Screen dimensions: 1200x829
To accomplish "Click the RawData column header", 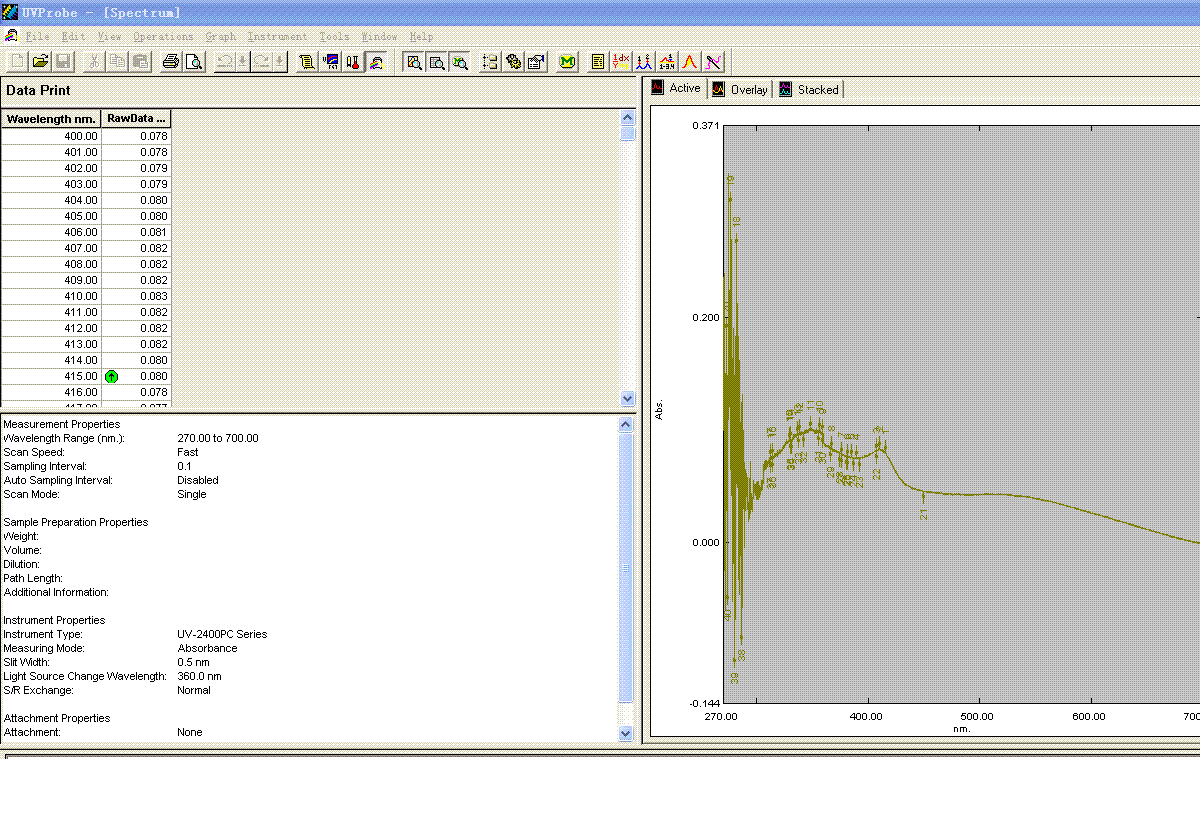I will (x=136, y=119).
